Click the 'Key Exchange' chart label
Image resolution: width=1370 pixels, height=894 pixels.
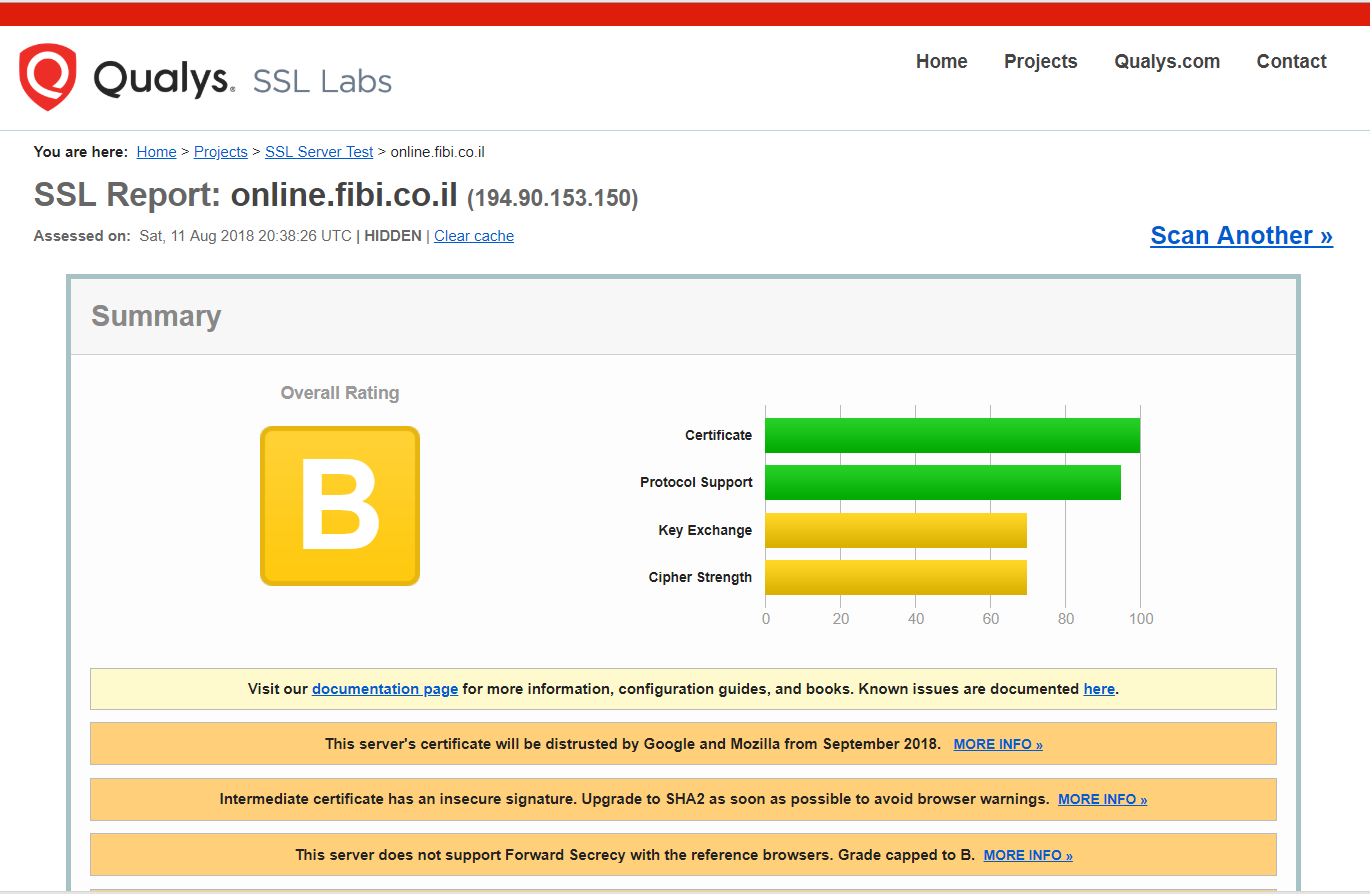(x=705, y=530)
